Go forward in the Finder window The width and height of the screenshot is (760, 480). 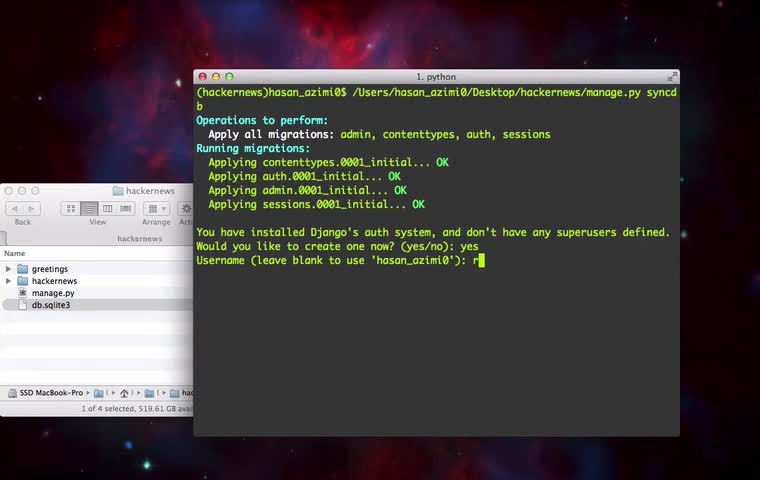[x=32, y=208]
